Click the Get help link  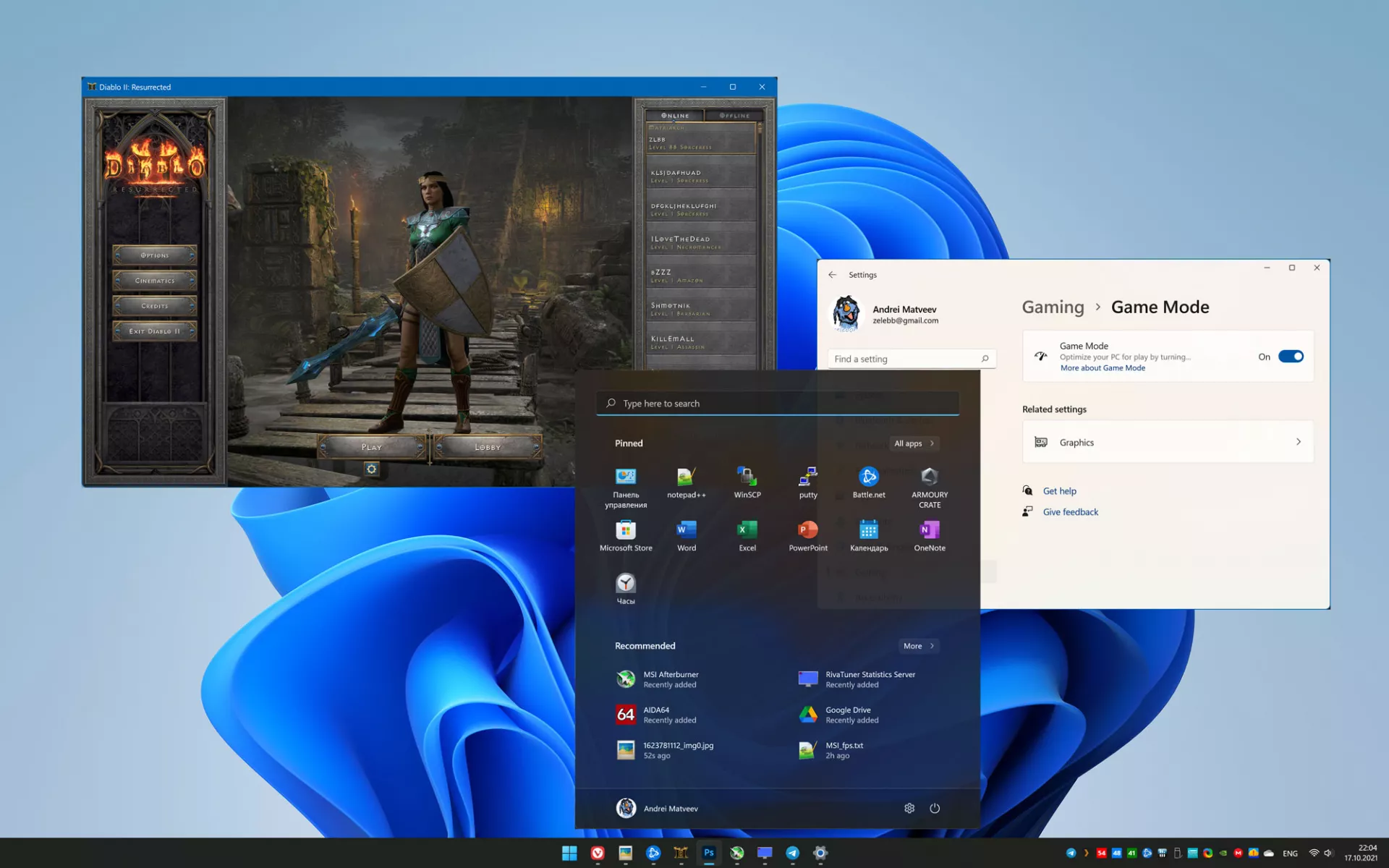(x=1059, y=491)
